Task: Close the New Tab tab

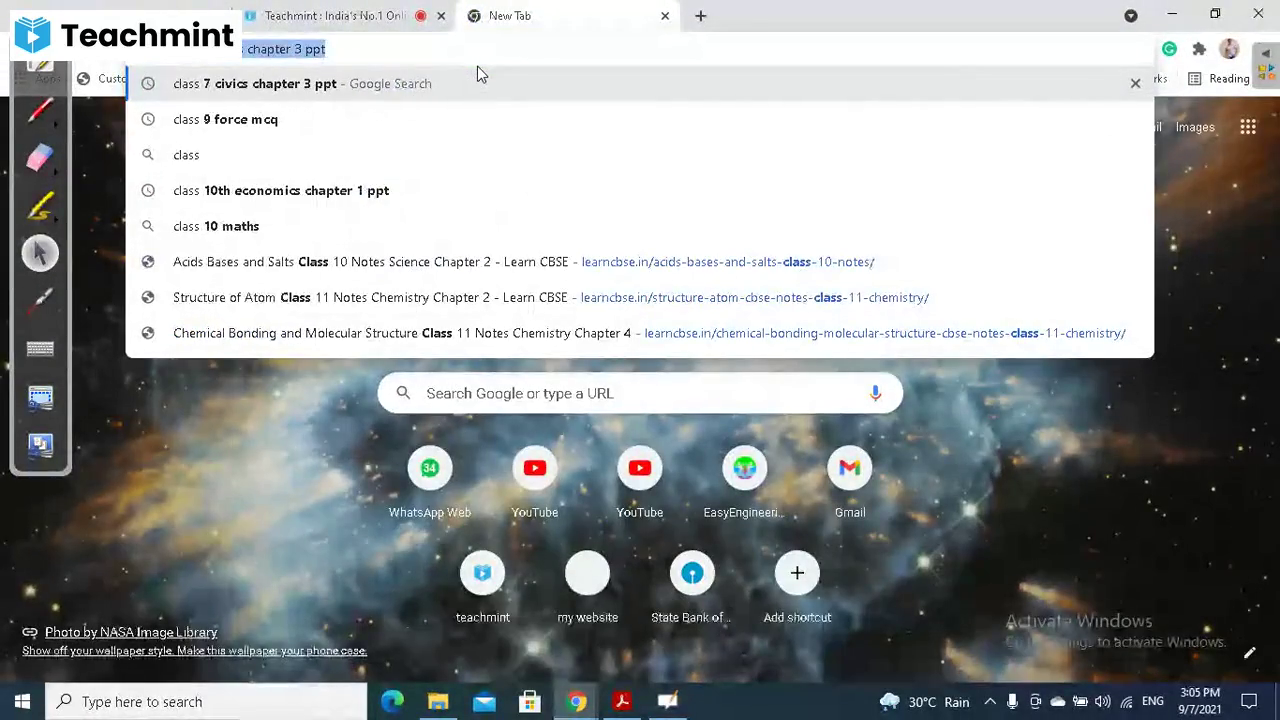Action: 665,16
